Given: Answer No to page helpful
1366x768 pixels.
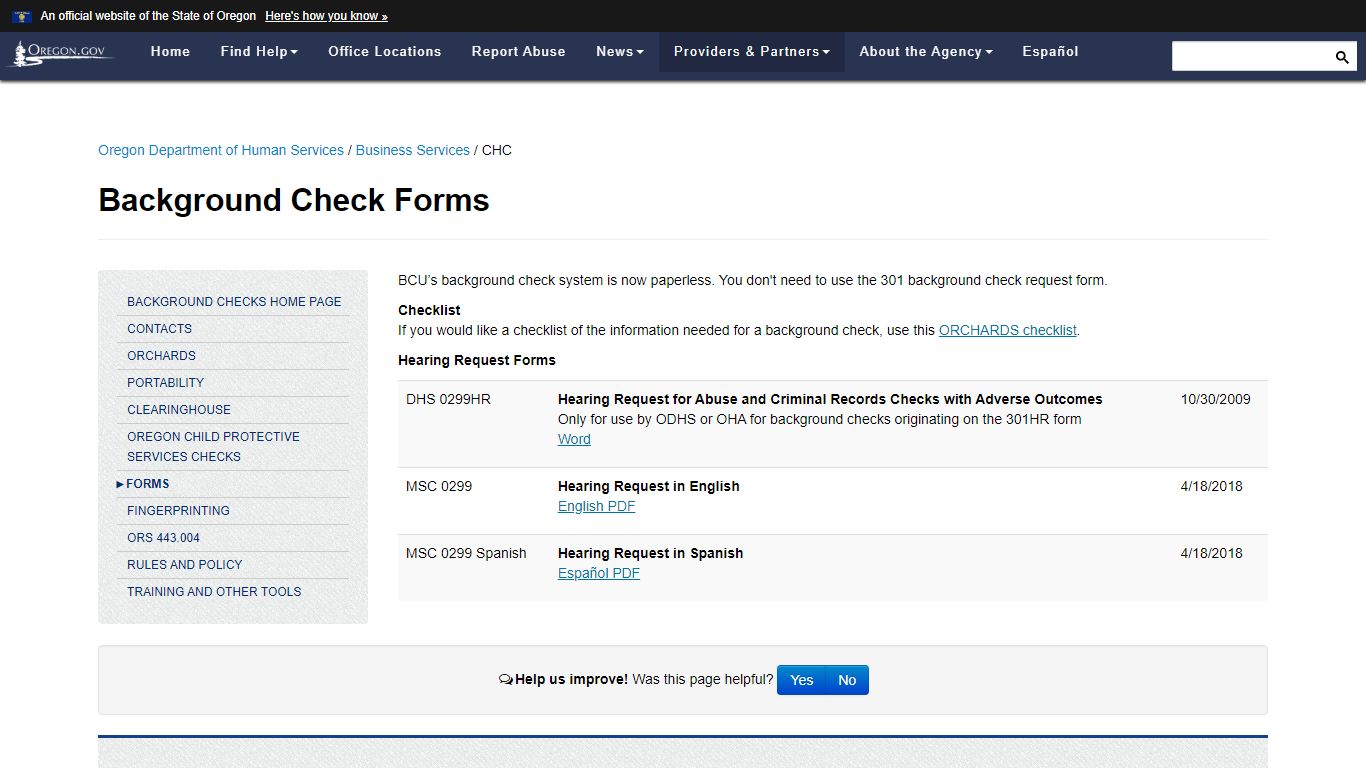Looking at the screenshot, I should pos(847,680).
